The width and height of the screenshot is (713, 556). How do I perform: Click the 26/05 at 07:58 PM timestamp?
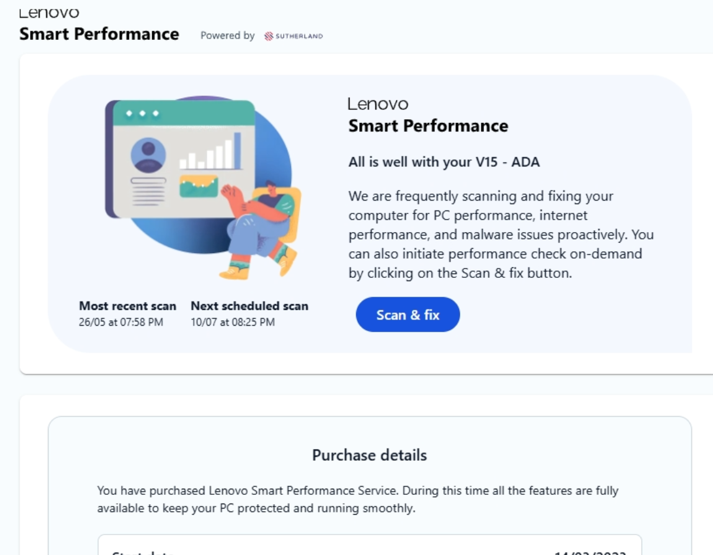click(x=121, y=322)
